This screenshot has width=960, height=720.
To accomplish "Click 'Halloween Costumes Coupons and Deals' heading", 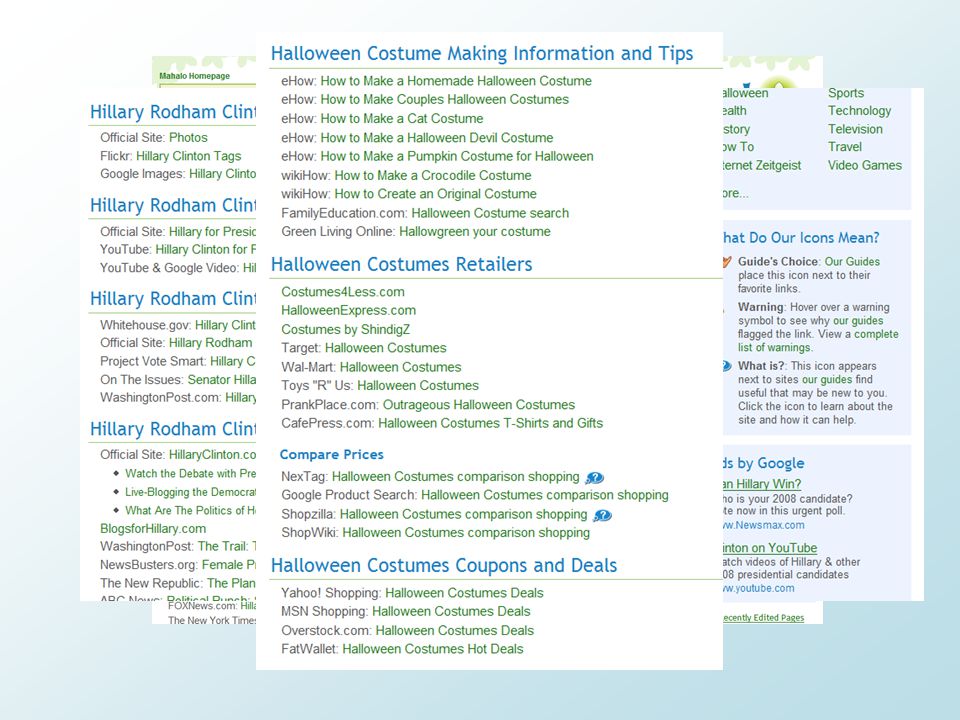I will pyautogui.click(x=444, y=566).
